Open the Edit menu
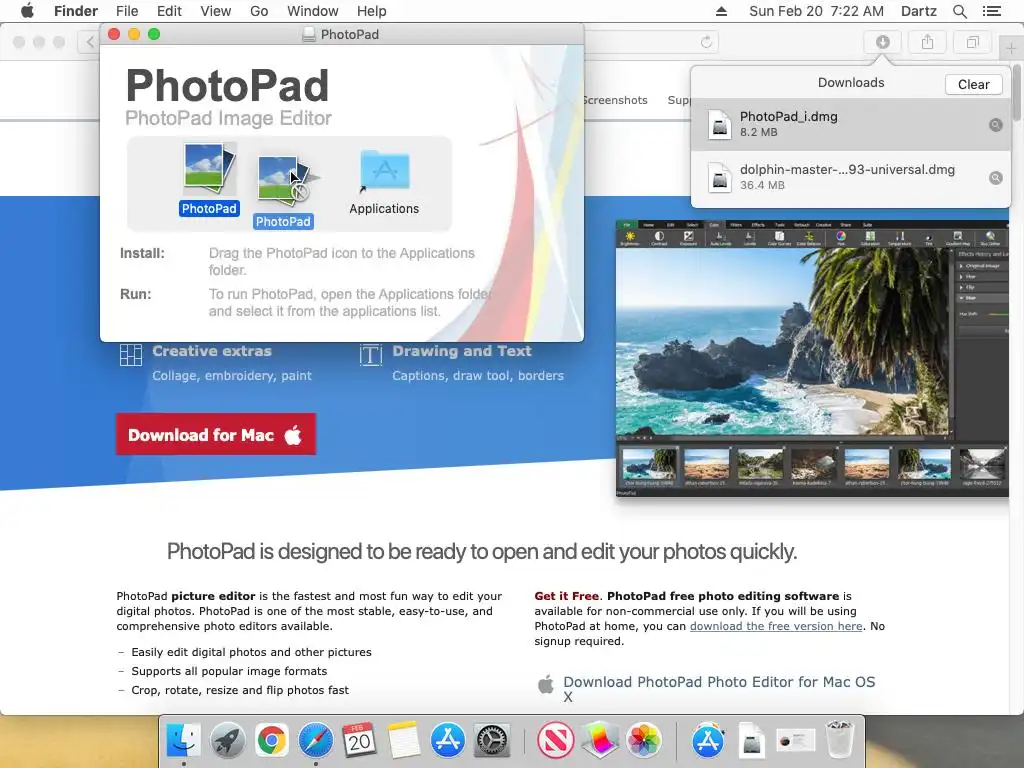The image size is (1024, 768). [169, 11]
